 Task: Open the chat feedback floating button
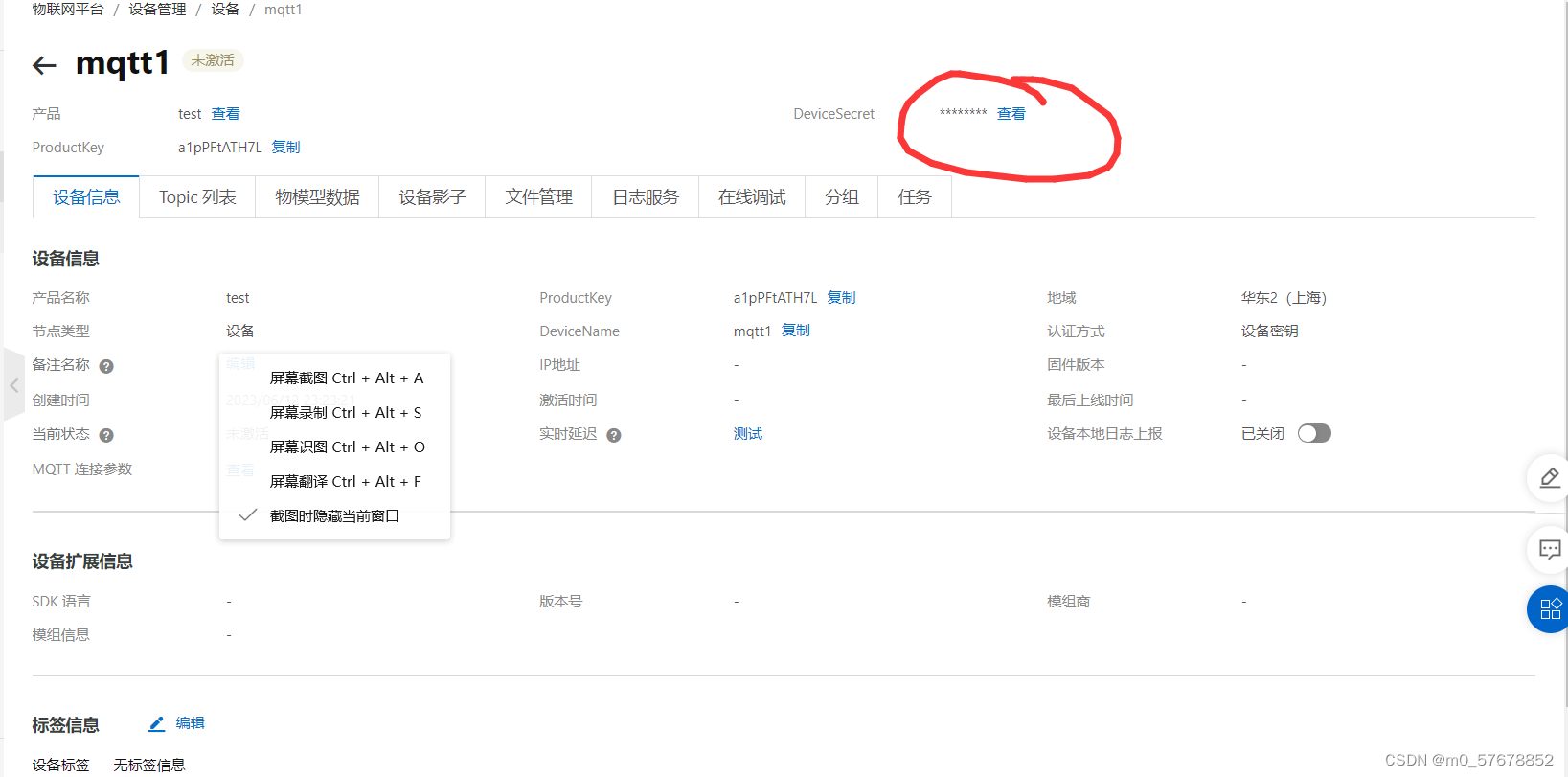pos(1549,549)
